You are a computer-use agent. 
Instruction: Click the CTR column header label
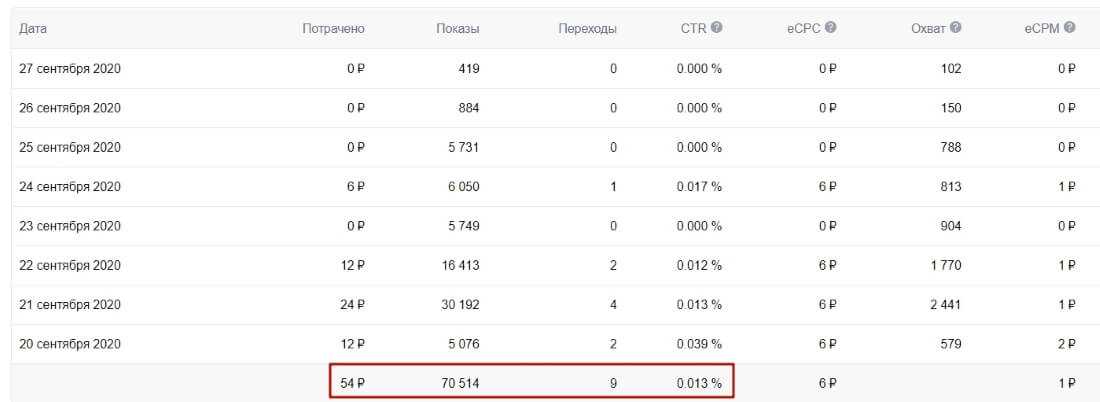[693, 29]
